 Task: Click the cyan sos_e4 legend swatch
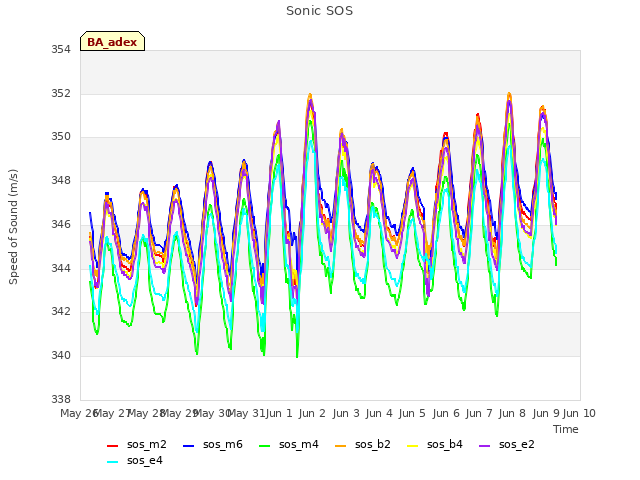[x=112, y=462]
